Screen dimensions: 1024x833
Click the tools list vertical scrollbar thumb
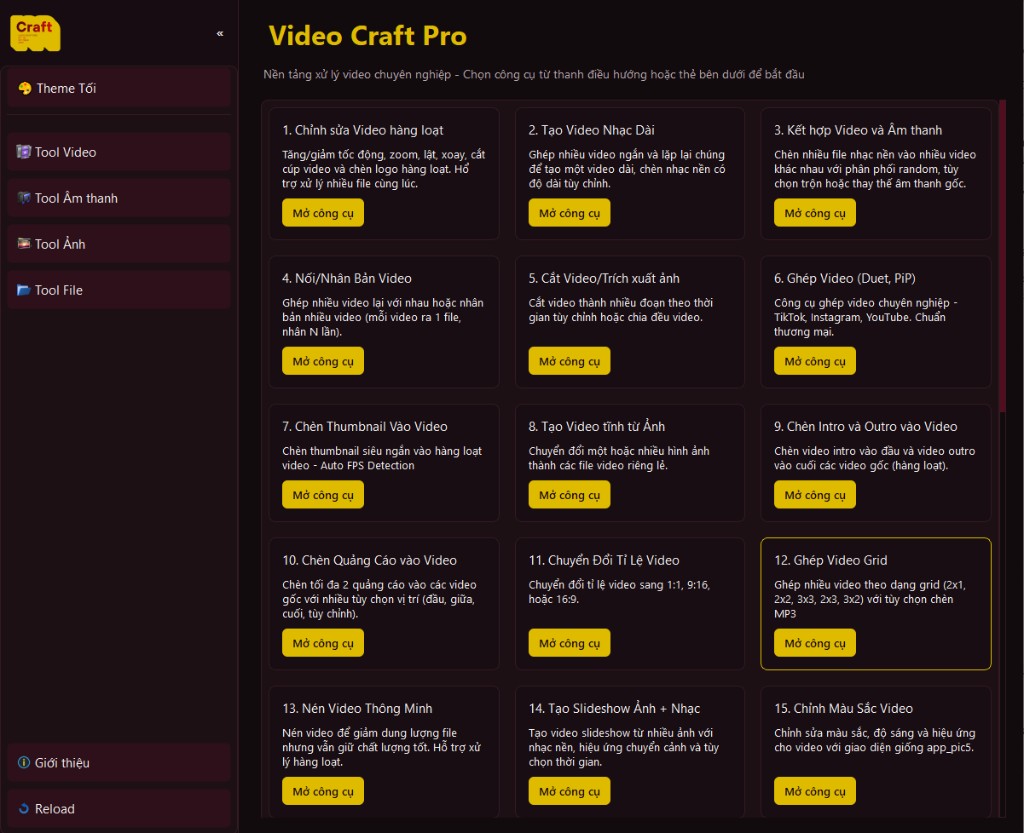pos(1002,256)
